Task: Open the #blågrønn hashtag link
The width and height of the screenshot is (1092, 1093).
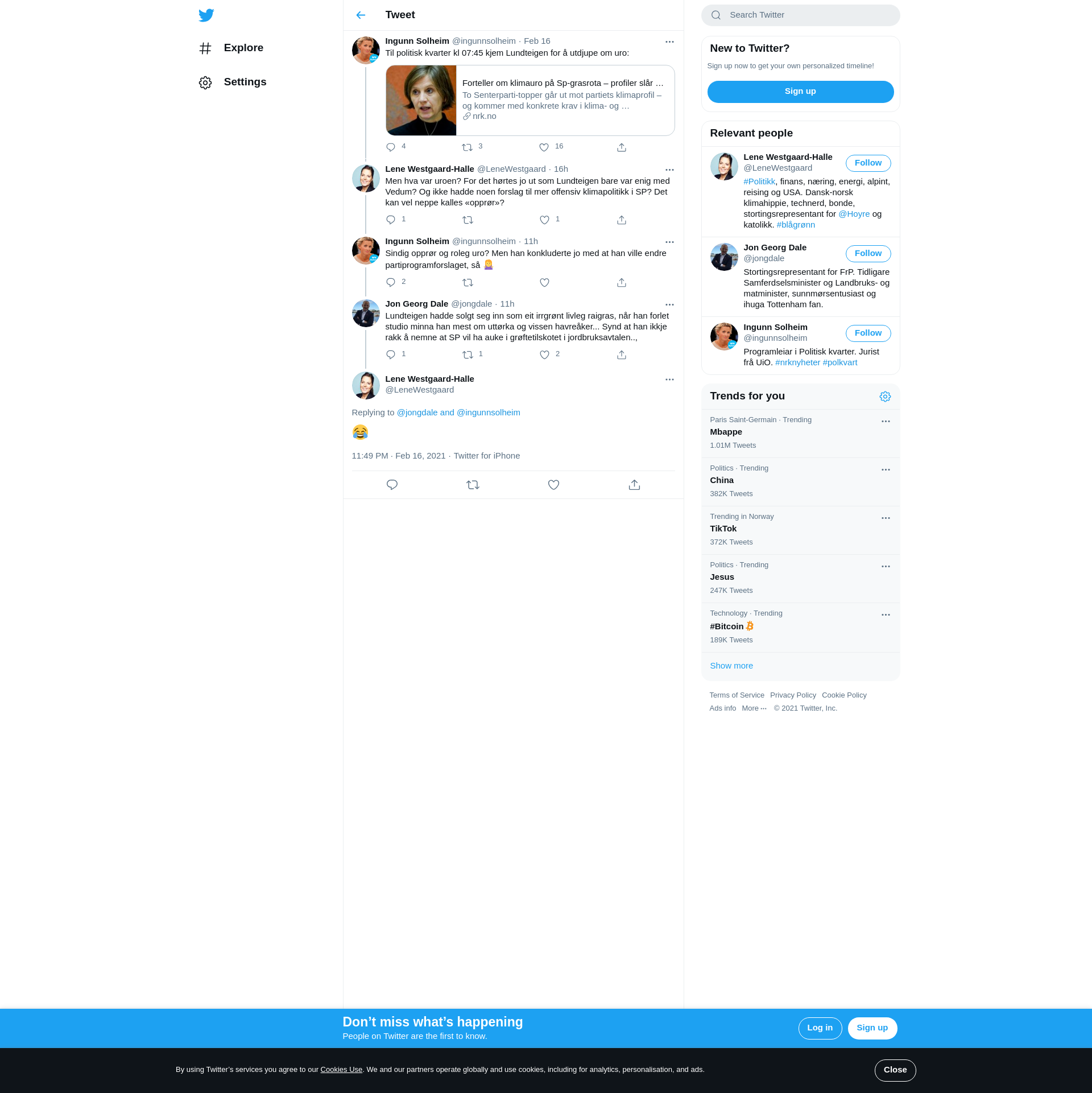Action: point(796,225)
